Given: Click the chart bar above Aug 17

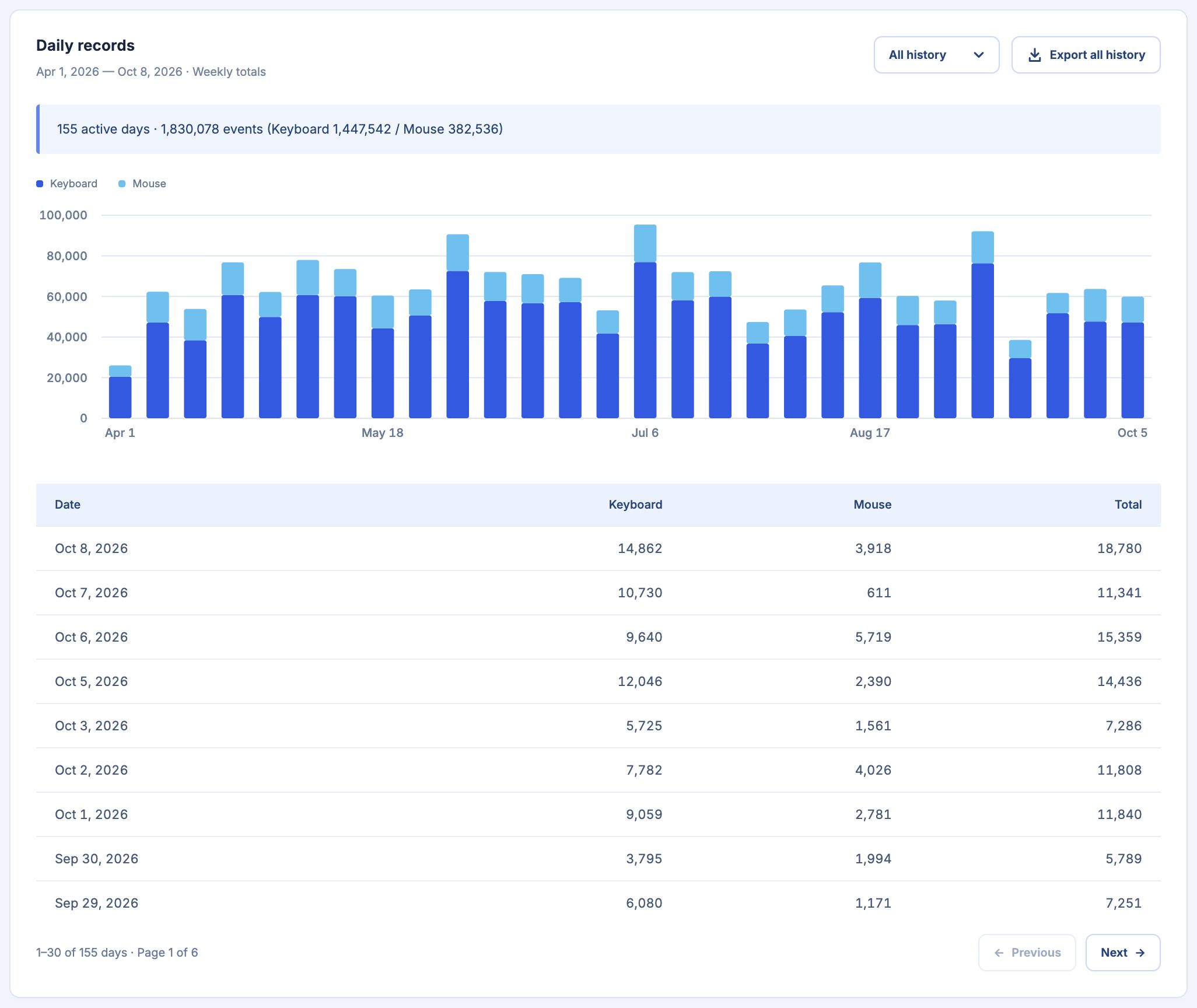Looking at the screenshot, I should click(x=870, y=341).
